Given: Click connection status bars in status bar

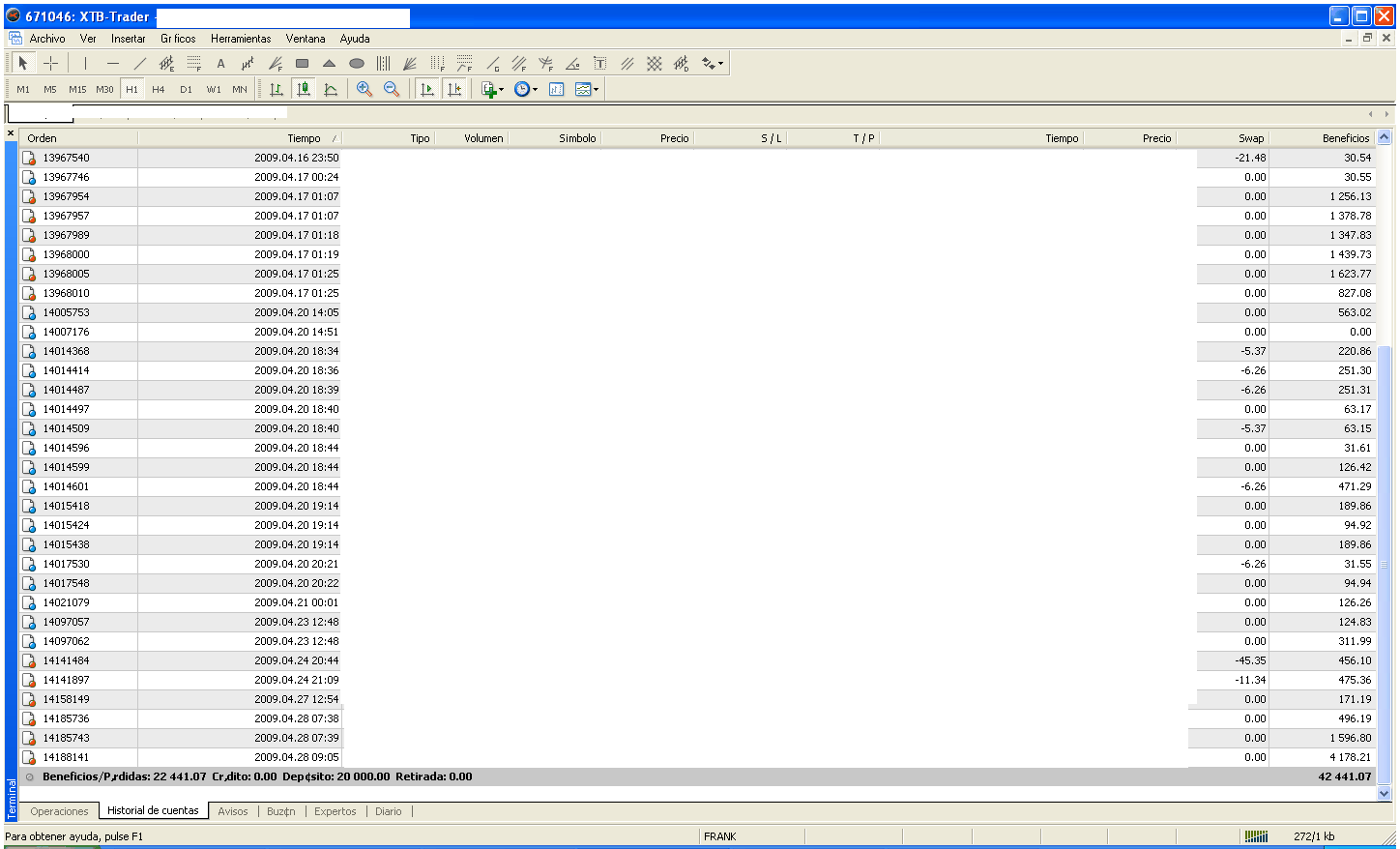Looking at the screenshot, I should [1256, 836].
